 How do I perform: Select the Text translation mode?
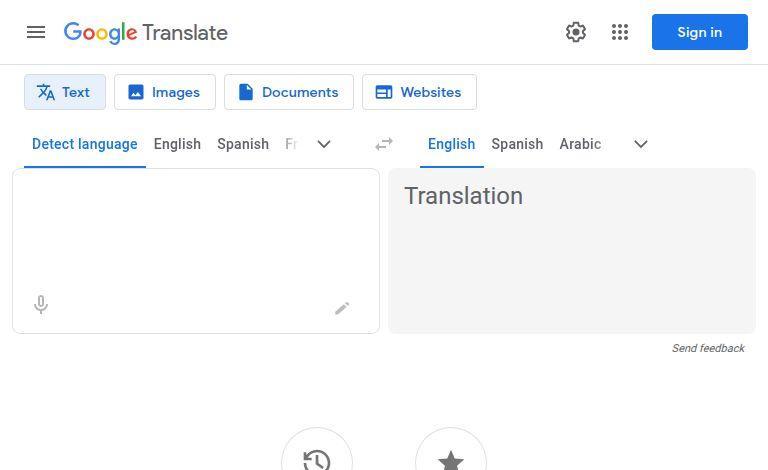point(65,92)
